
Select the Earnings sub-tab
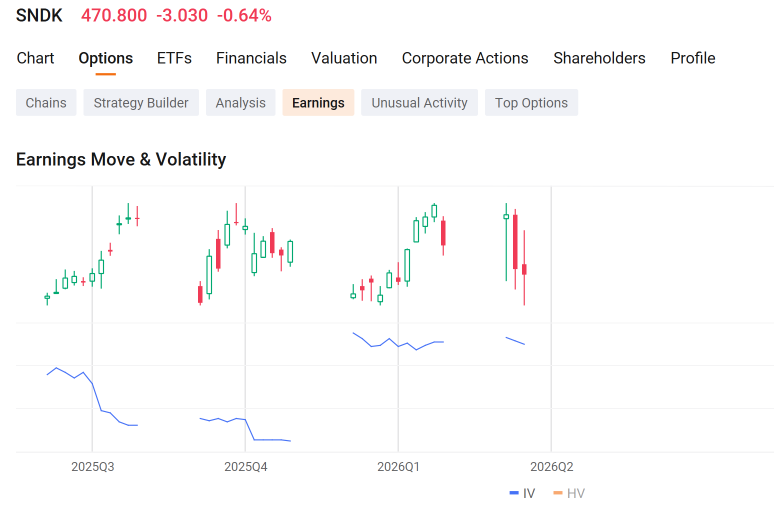(x=318, y=103)
